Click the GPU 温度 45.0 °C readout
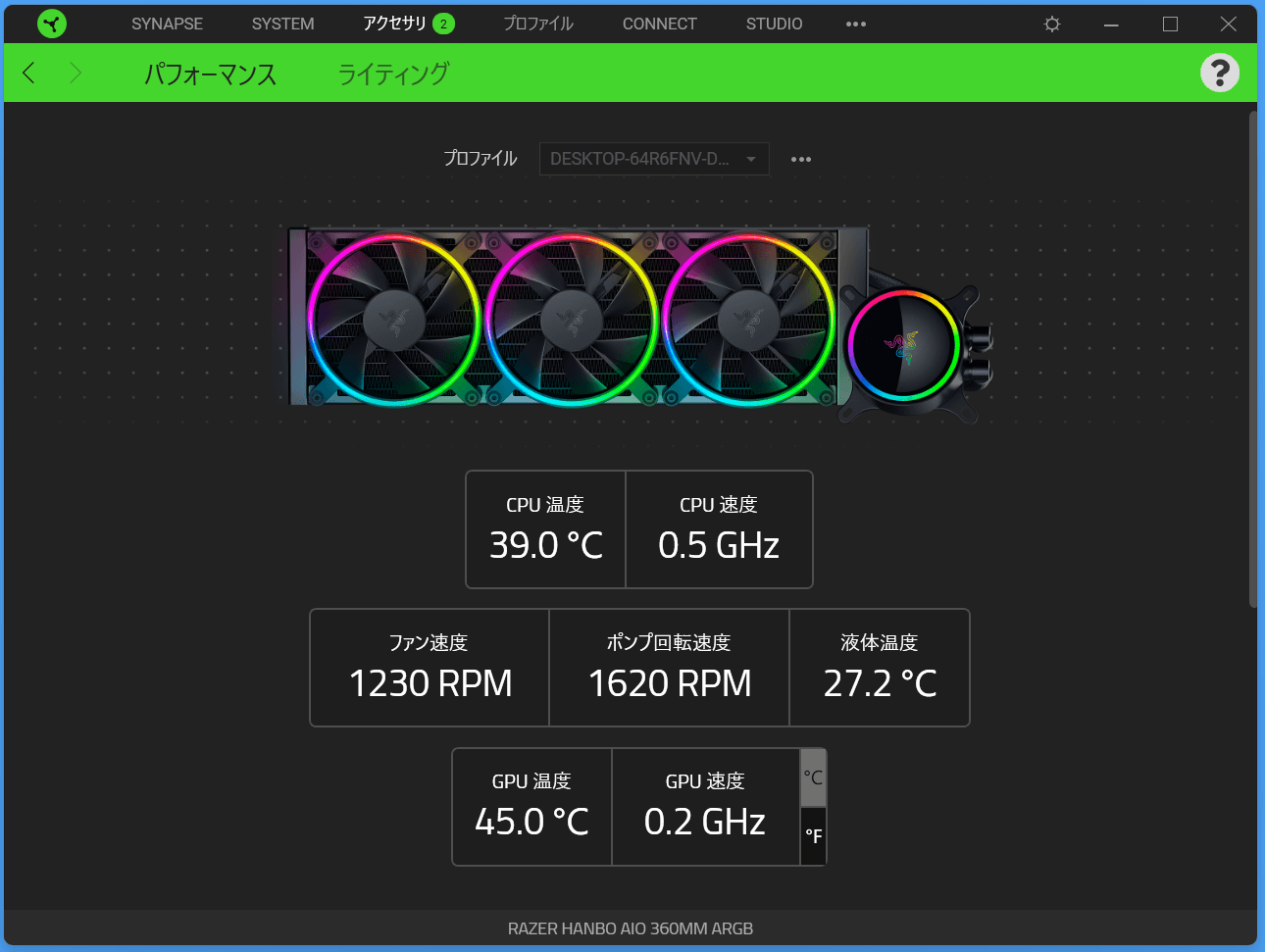 click(x=531, y=807)
